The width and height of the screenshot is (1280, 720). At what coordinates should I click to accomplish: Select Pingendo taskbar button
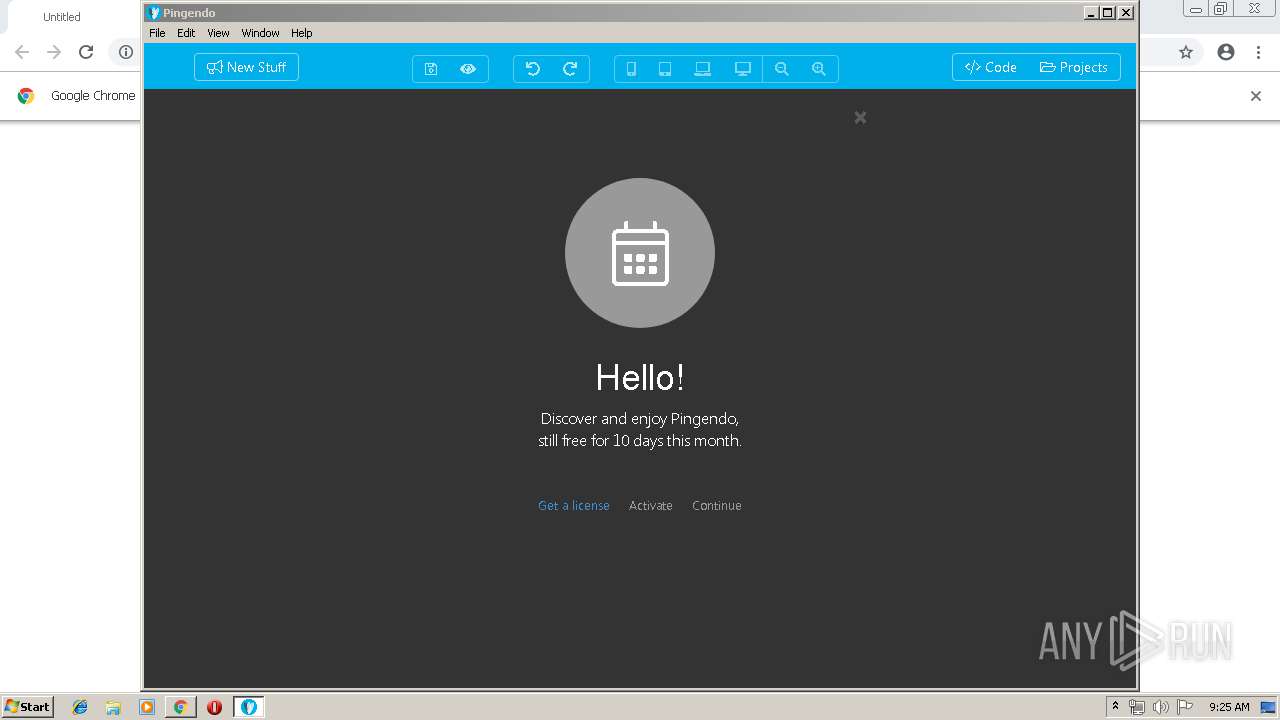pos(249,707)
